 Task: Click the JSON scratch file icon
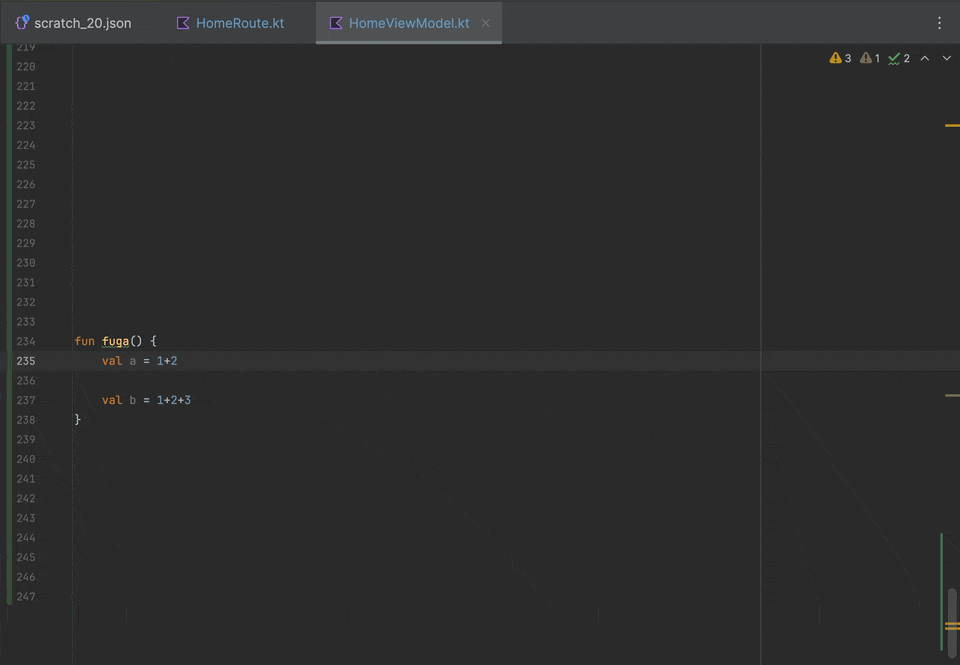point(22,23)
